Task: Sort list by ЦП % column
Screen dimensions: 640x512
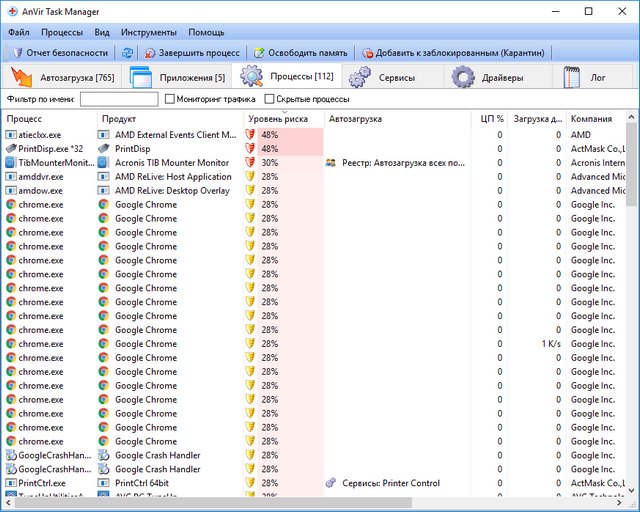Action: (x=492, y=119)
